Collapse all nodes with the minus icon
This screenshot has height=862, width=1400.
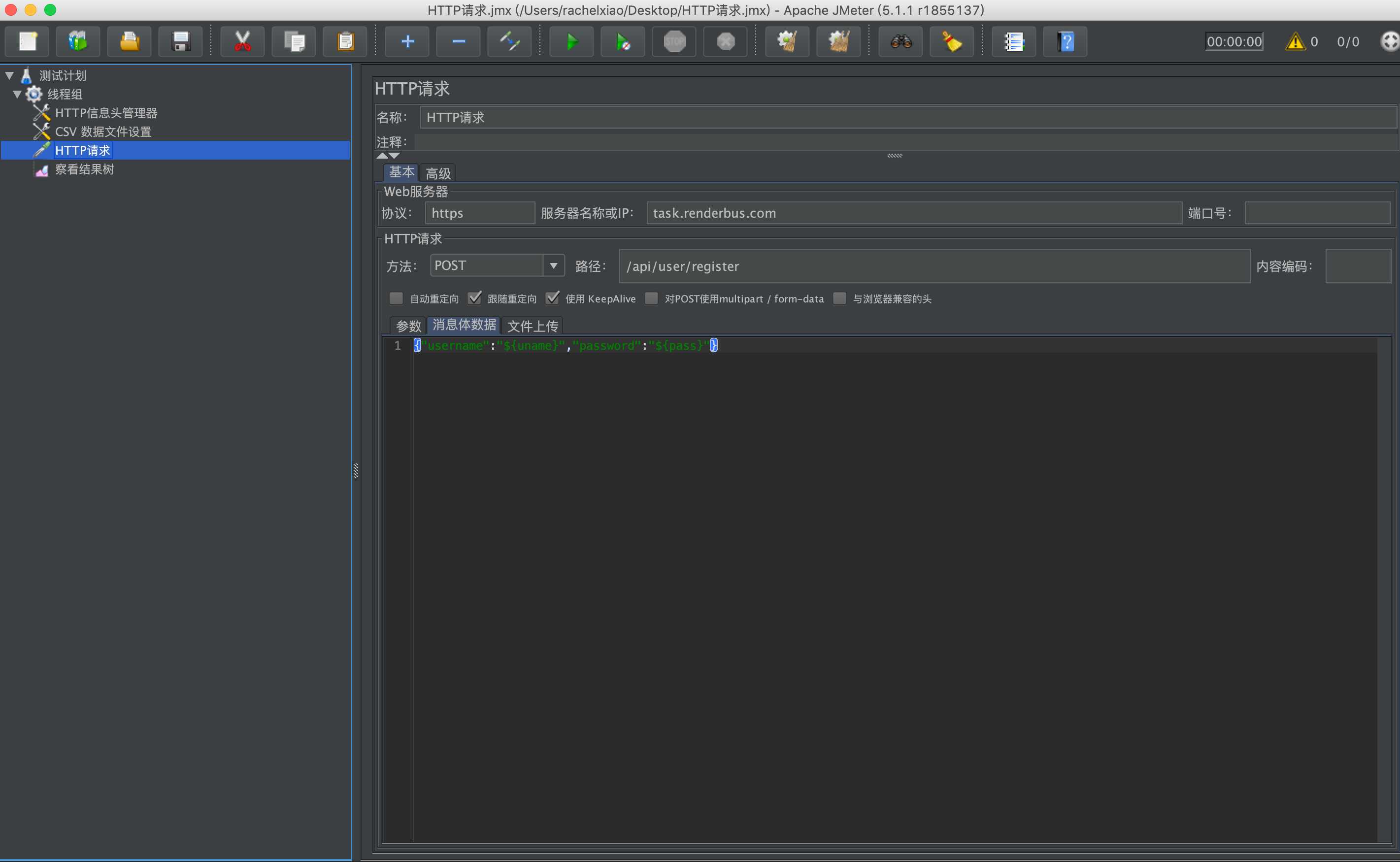coord(459,41)
